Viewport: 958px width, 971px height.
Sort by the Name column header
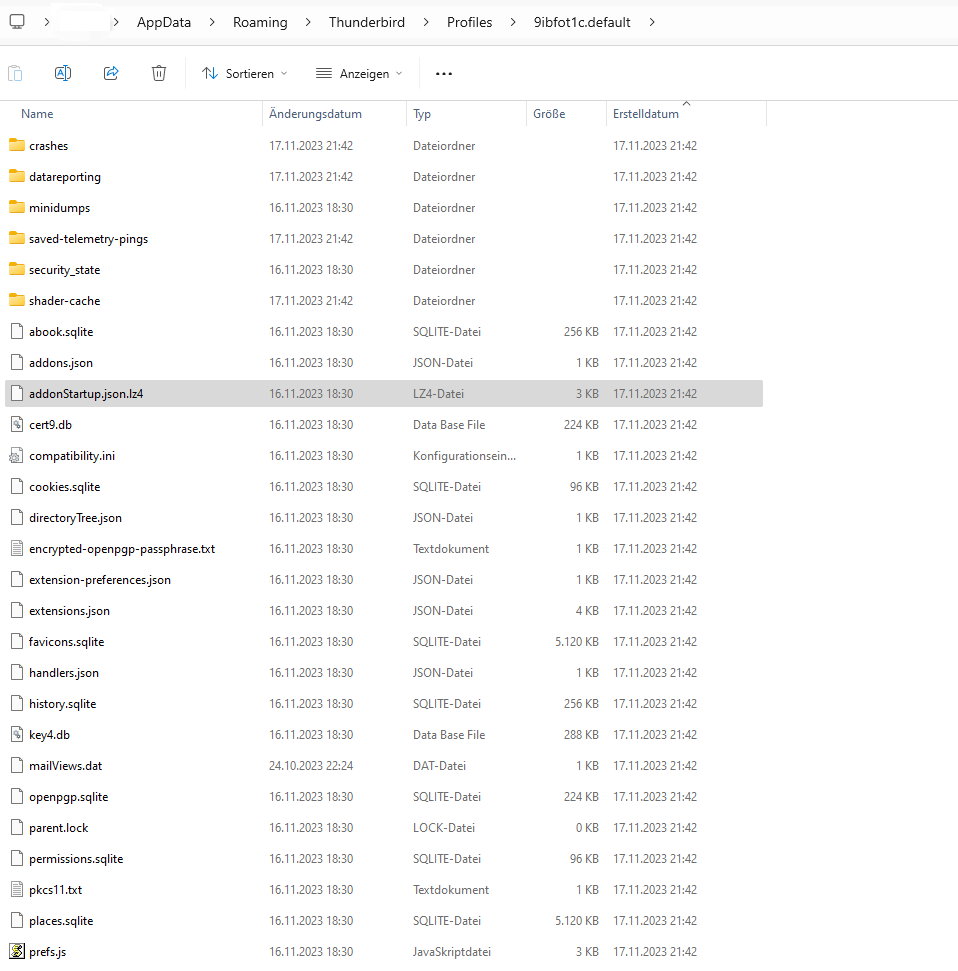tap(37, 114)
